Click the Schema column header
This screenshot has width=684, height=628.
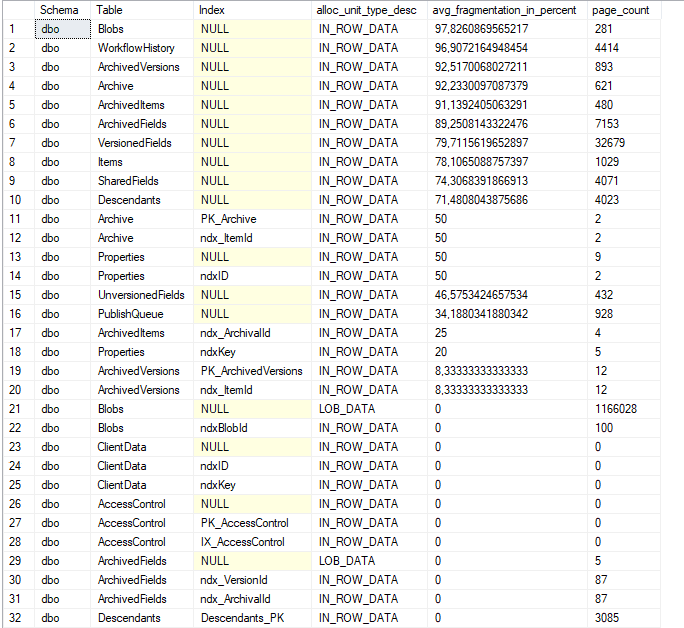[59, 9]
